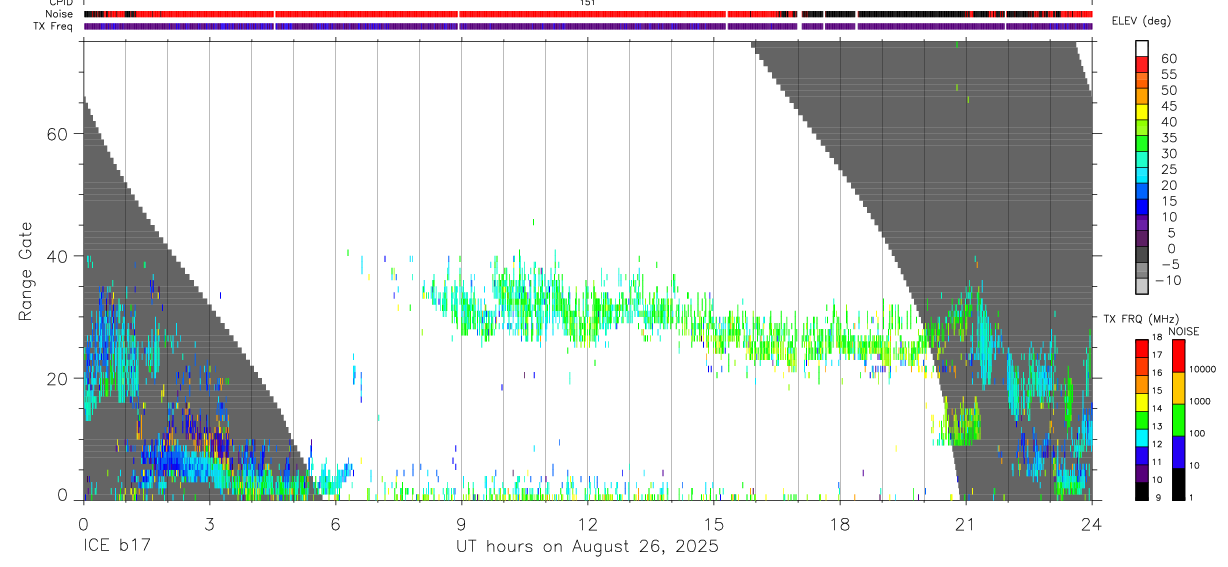Click the '3' tick on UT hours axis
1228x567 pixels.
tap(209, 523)
